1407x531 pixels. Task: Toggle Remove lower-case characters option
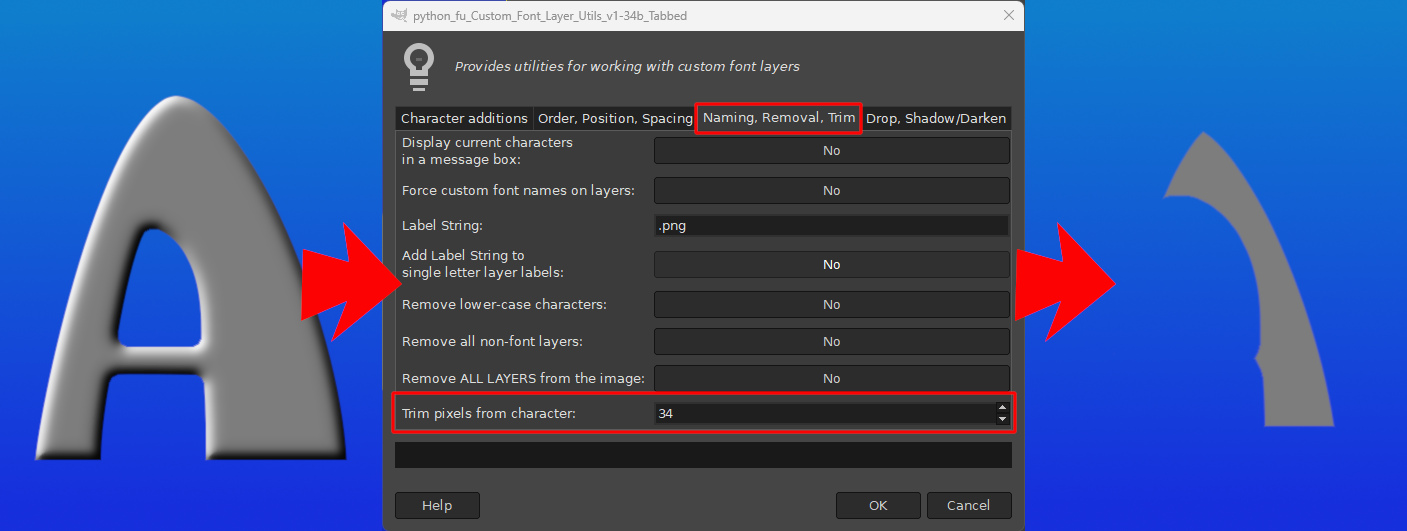pyautogui.click(x=831, y=305)
